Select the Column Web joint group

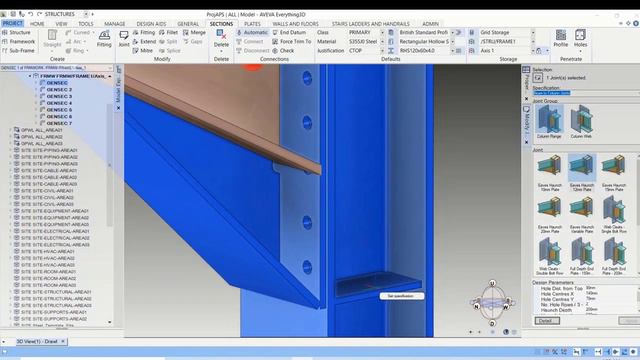pos(581,122)
